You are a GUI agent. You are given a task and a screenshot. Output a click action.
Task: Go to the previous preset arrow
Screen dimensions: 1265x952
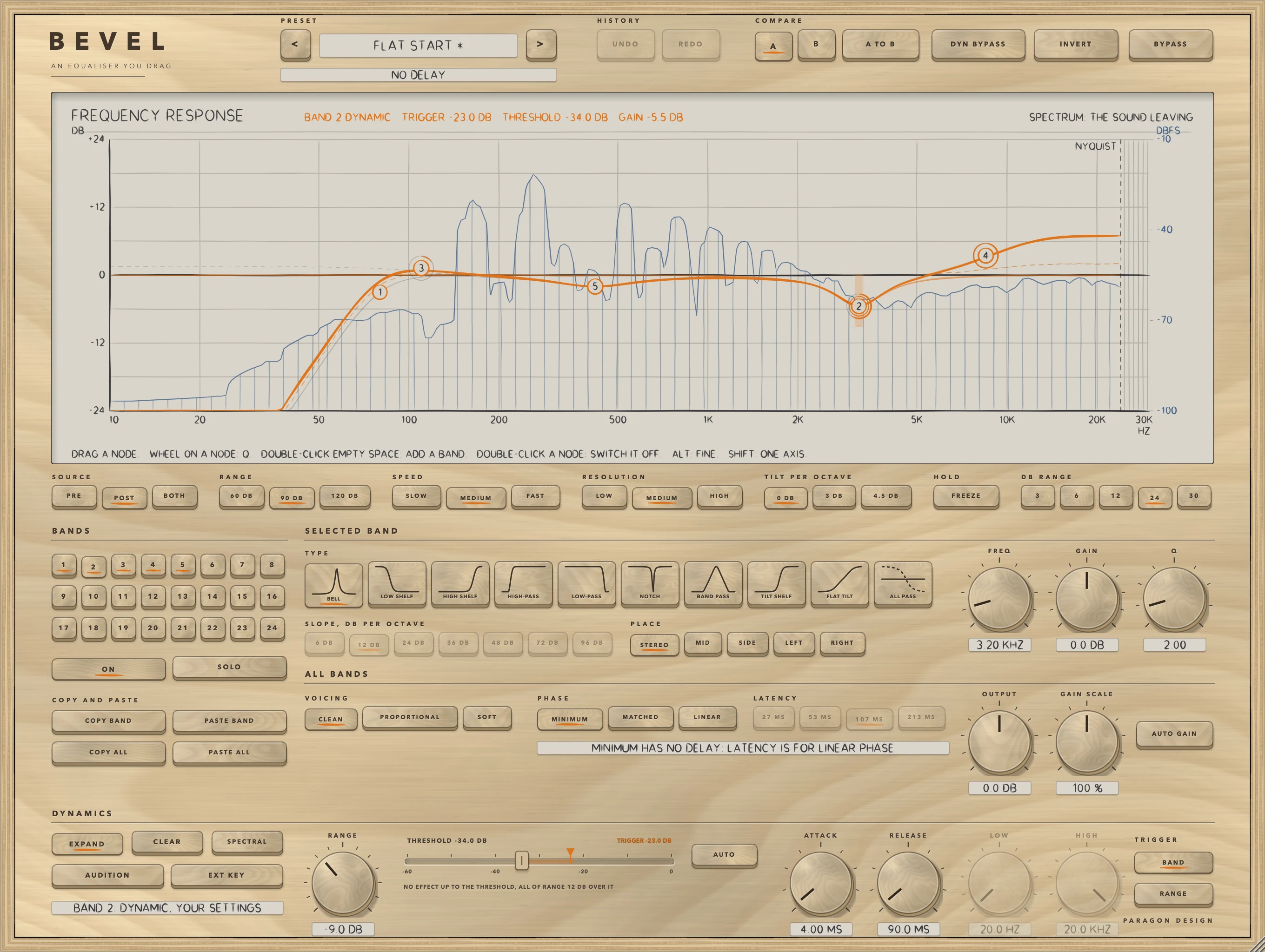[x=295, y=45]
